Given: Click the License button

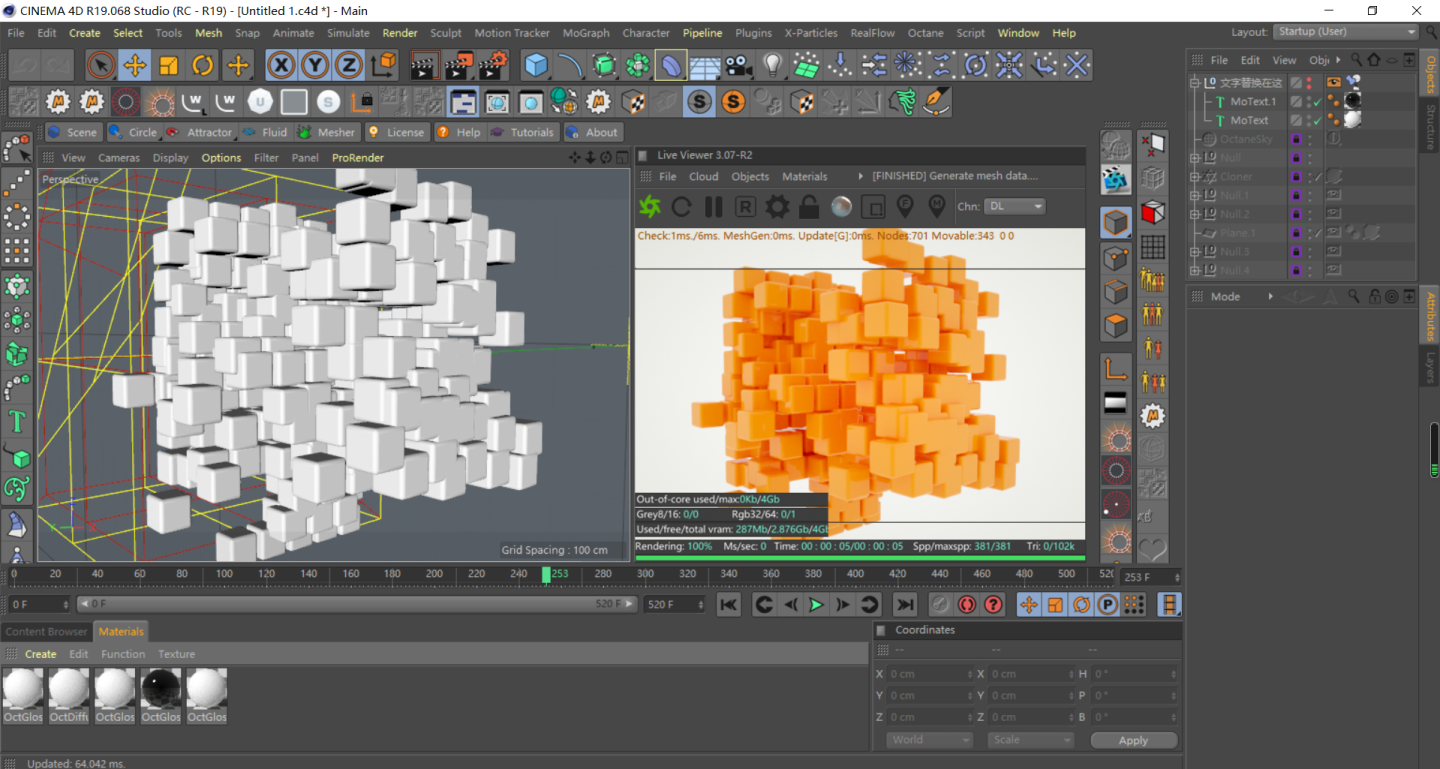Looking at the screenshot, I should (396, 132).
